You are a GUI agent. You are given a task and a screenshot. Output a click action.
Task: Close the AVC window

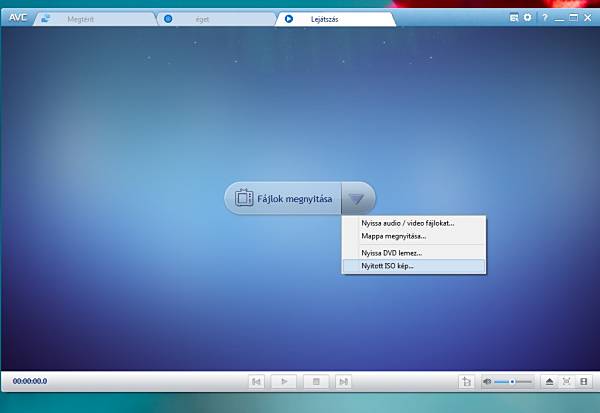588,18
